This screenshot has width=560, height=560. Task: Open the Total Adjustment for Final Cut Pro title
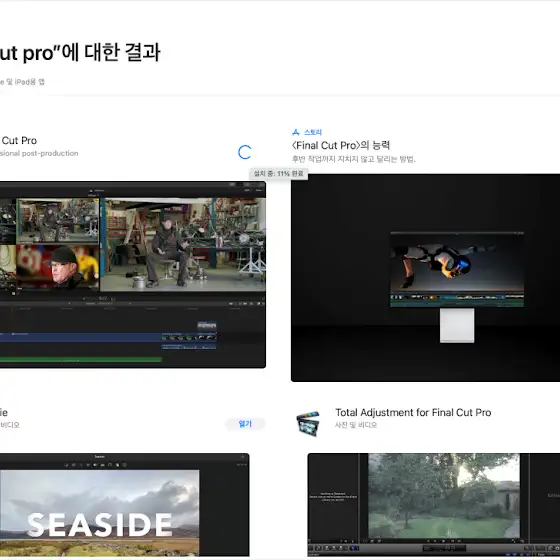pos(413,412)
